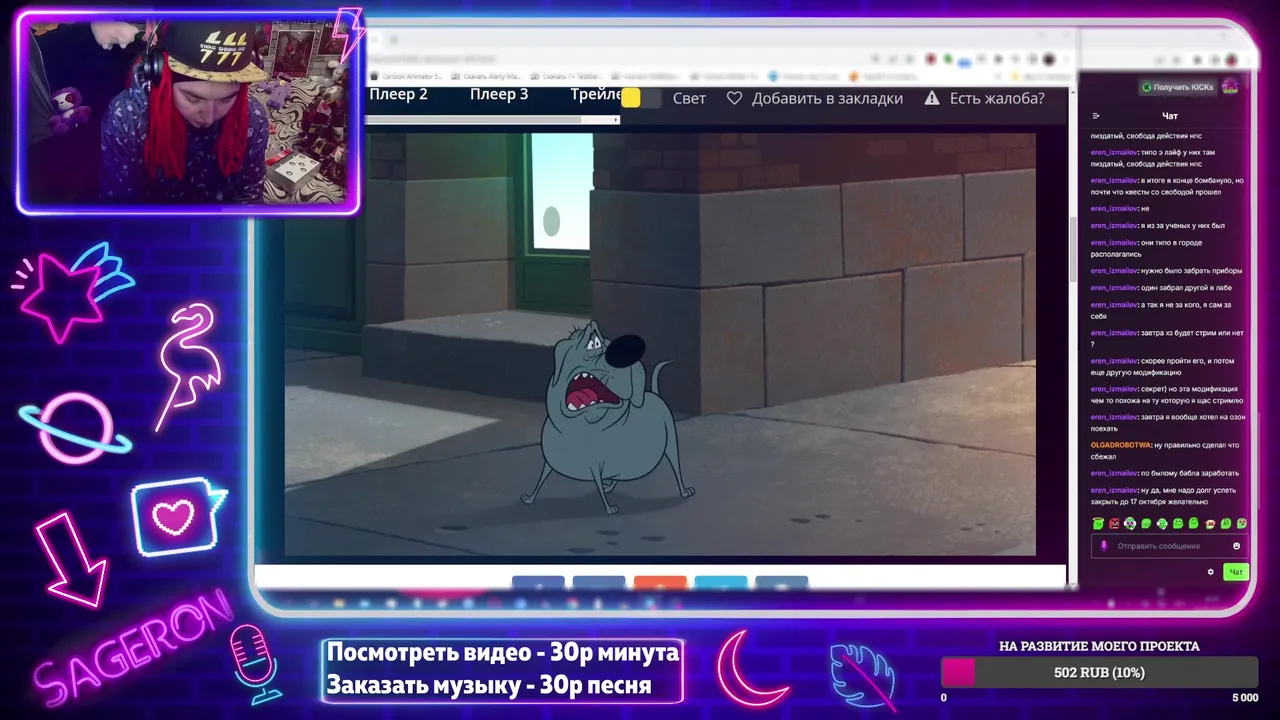1280x720 pixels.
Task: Open the Трейлер tab
Action: pos(596,95)
